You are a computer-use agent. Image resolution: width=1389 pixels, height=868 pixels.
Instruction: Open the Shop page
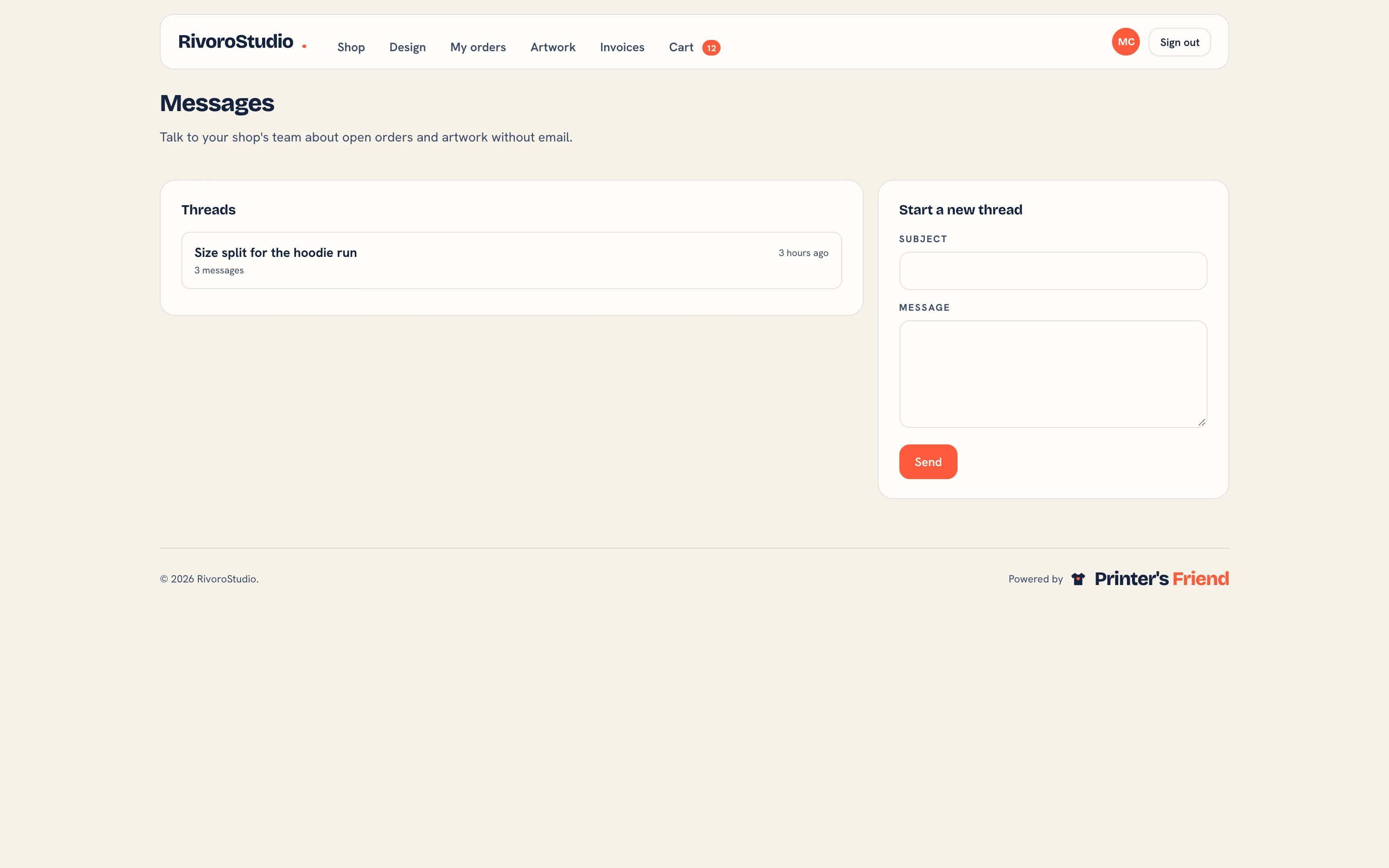351,47
